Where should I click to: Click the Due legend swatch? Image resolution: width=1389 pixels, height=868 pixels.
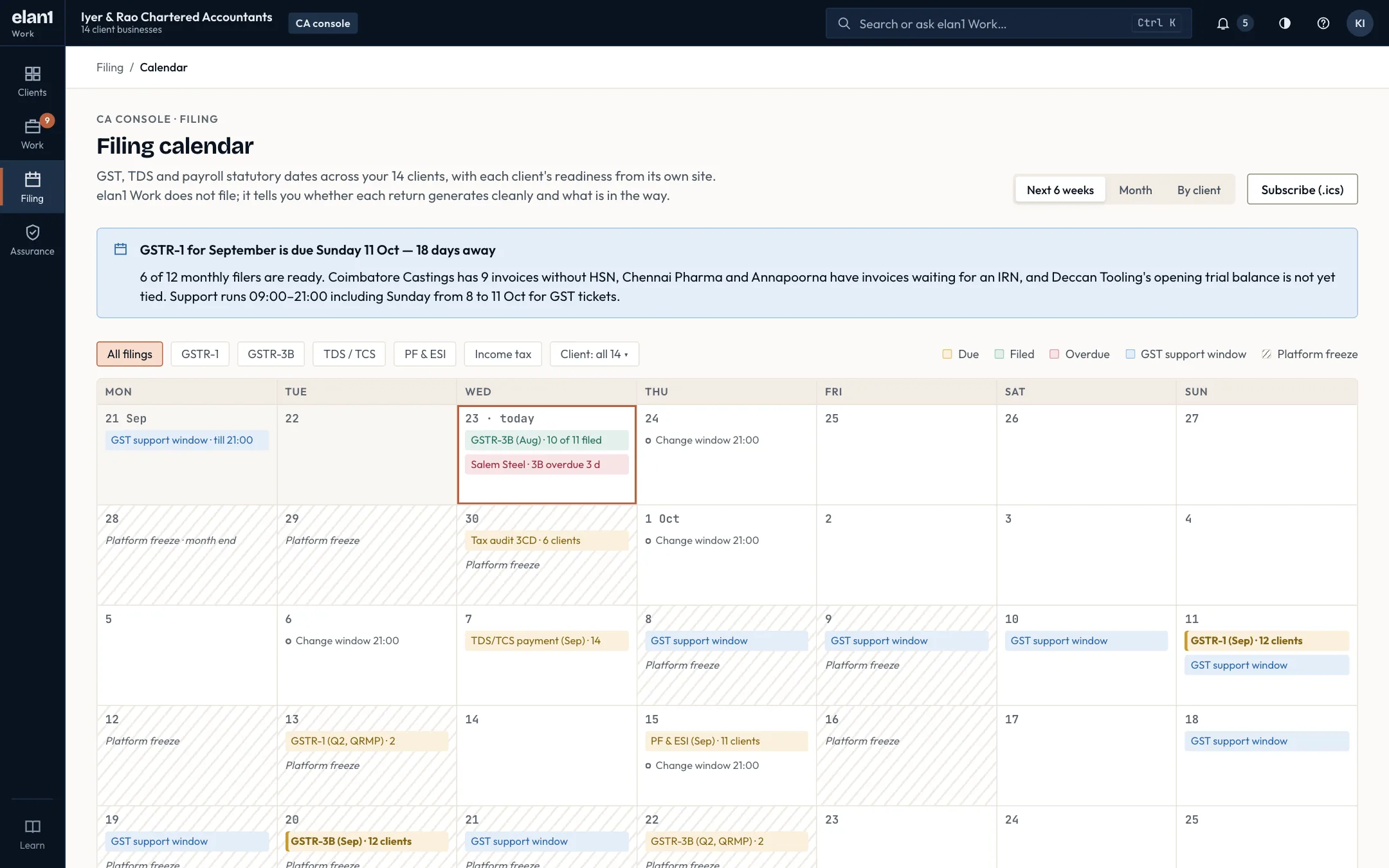coord(947,354)
